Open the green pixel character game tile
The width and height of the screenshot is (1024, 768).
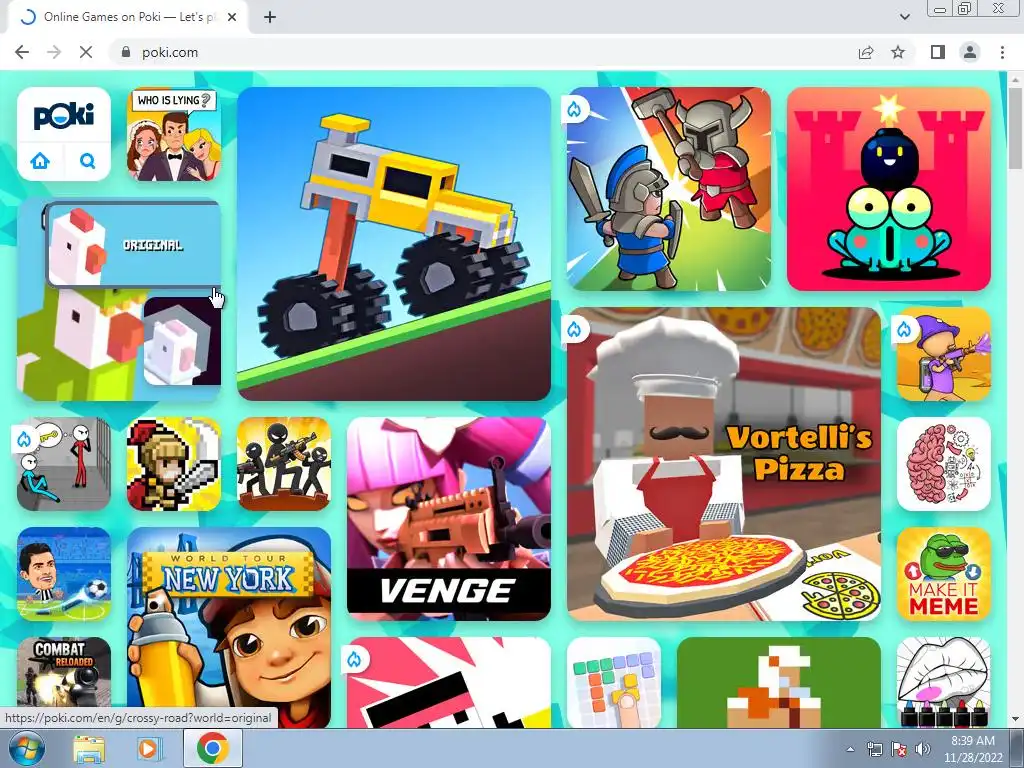pyautogui.click(x=778, y=682)
